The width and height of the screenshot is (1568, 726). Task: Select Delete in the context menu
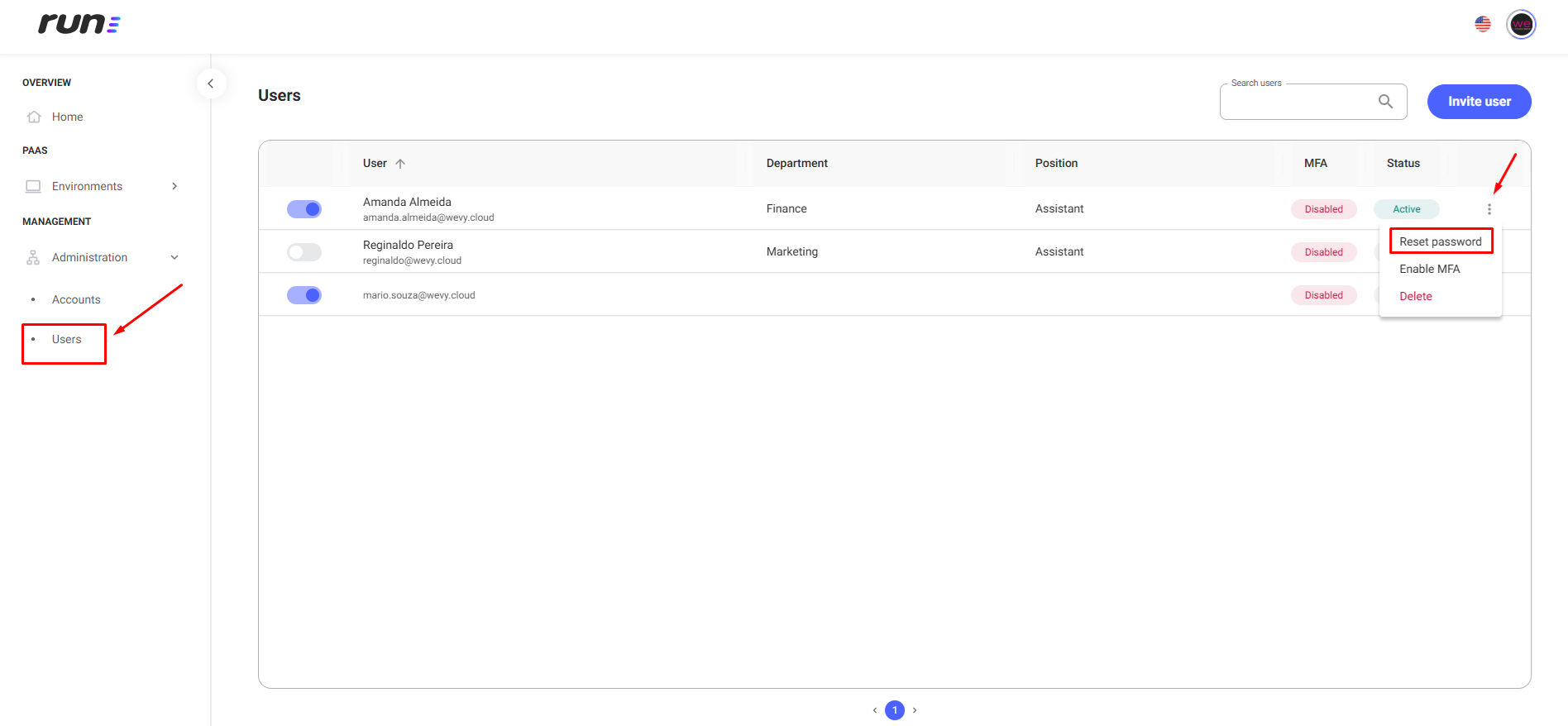click(1416, 296)
